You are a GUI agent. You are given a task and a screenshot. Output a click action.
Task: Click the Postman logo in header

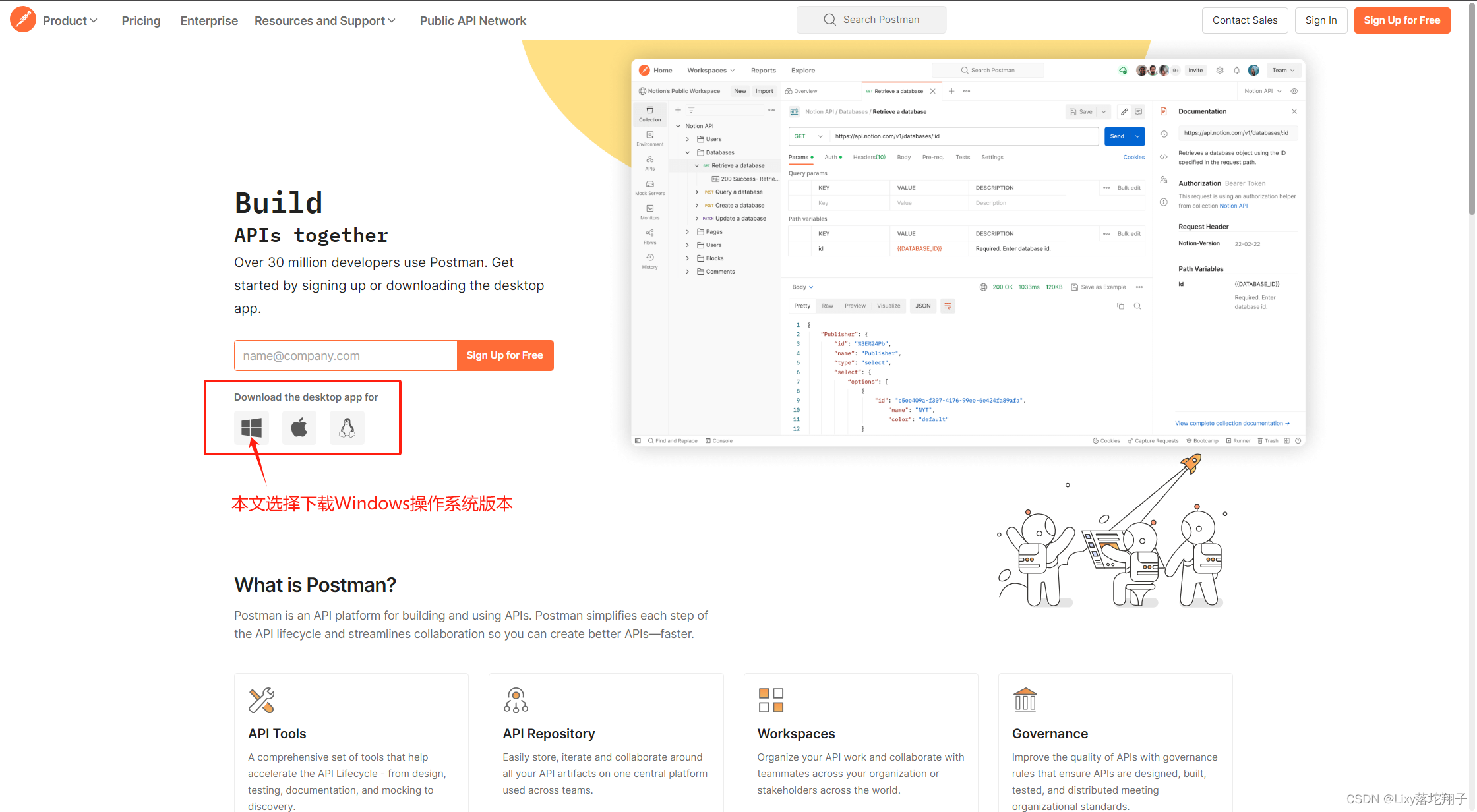23,20
